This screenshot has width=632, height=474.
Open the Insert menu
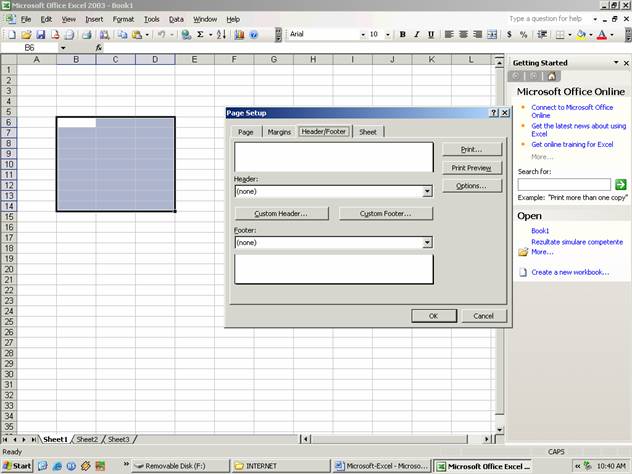pyautogui.click(x=94, y=19)
